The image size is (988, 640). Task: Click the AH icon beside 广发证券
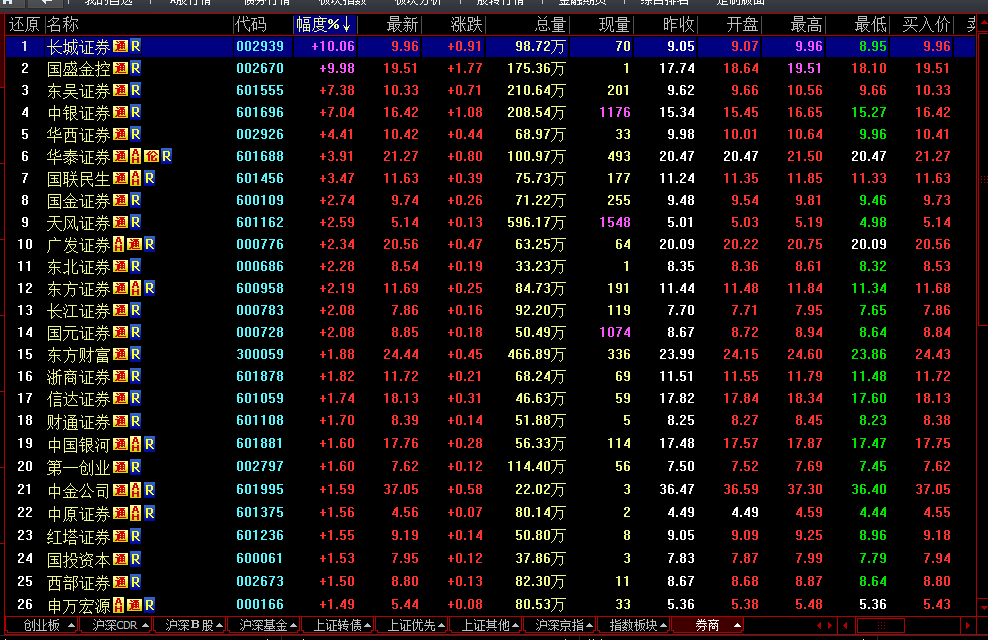[x=118, y=244]
